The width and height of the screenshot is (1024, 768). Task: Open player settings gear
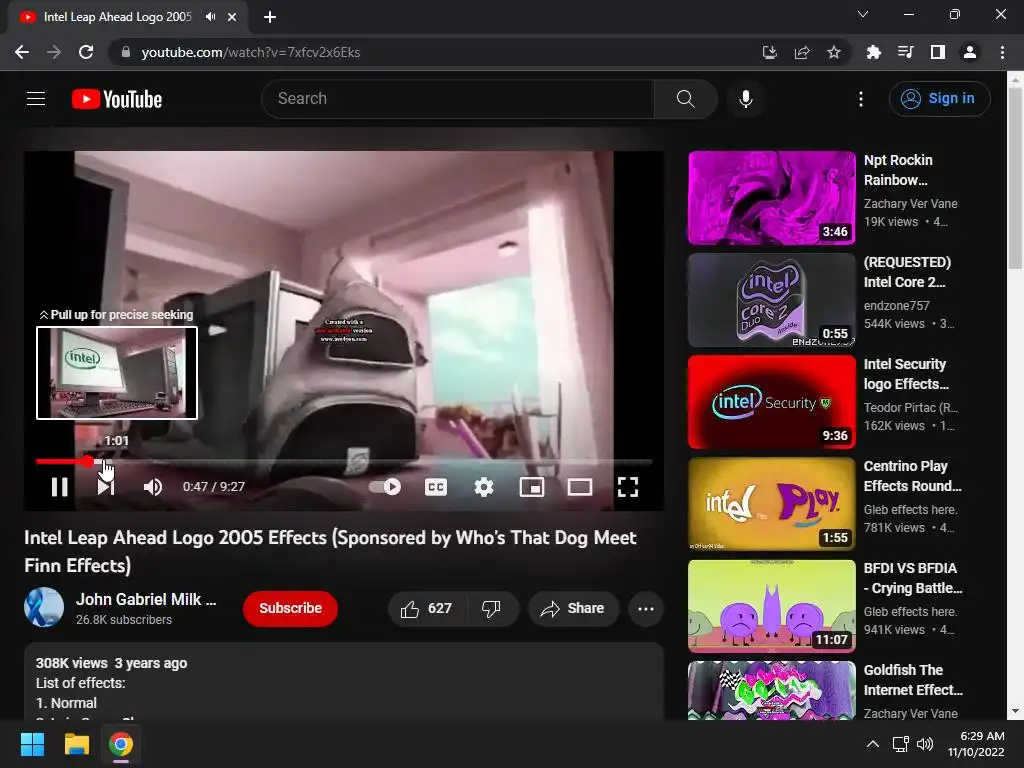tap(484, 487)
